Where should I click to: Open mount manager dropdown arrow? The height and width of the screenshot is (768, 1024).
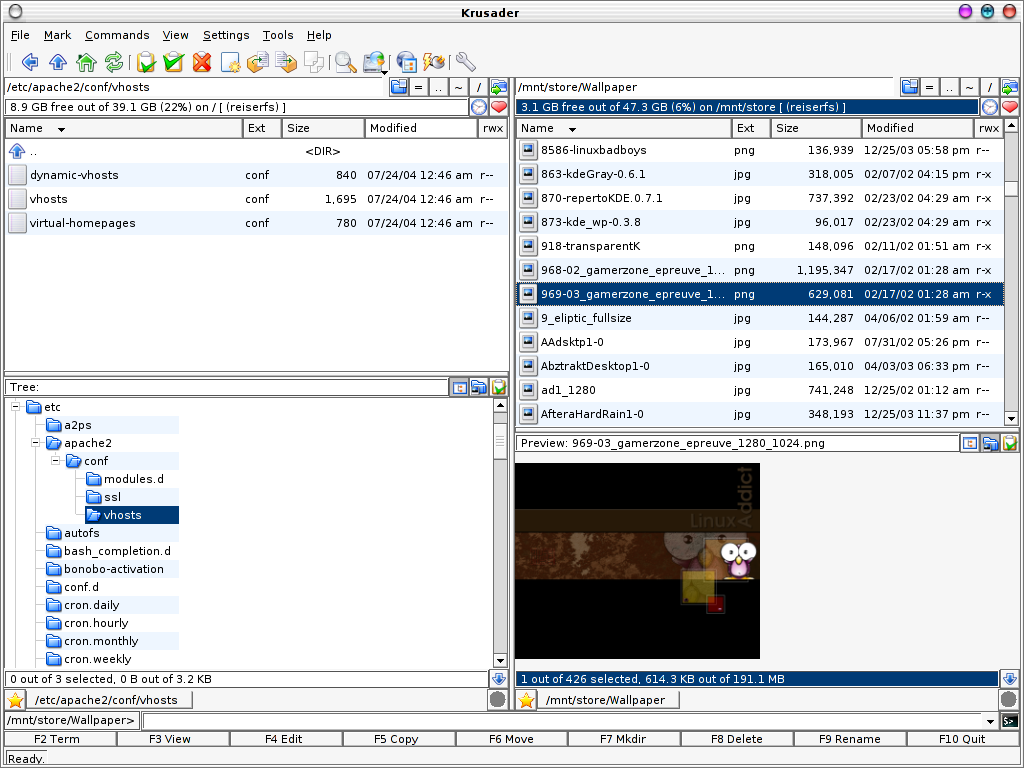click(385, 72)
